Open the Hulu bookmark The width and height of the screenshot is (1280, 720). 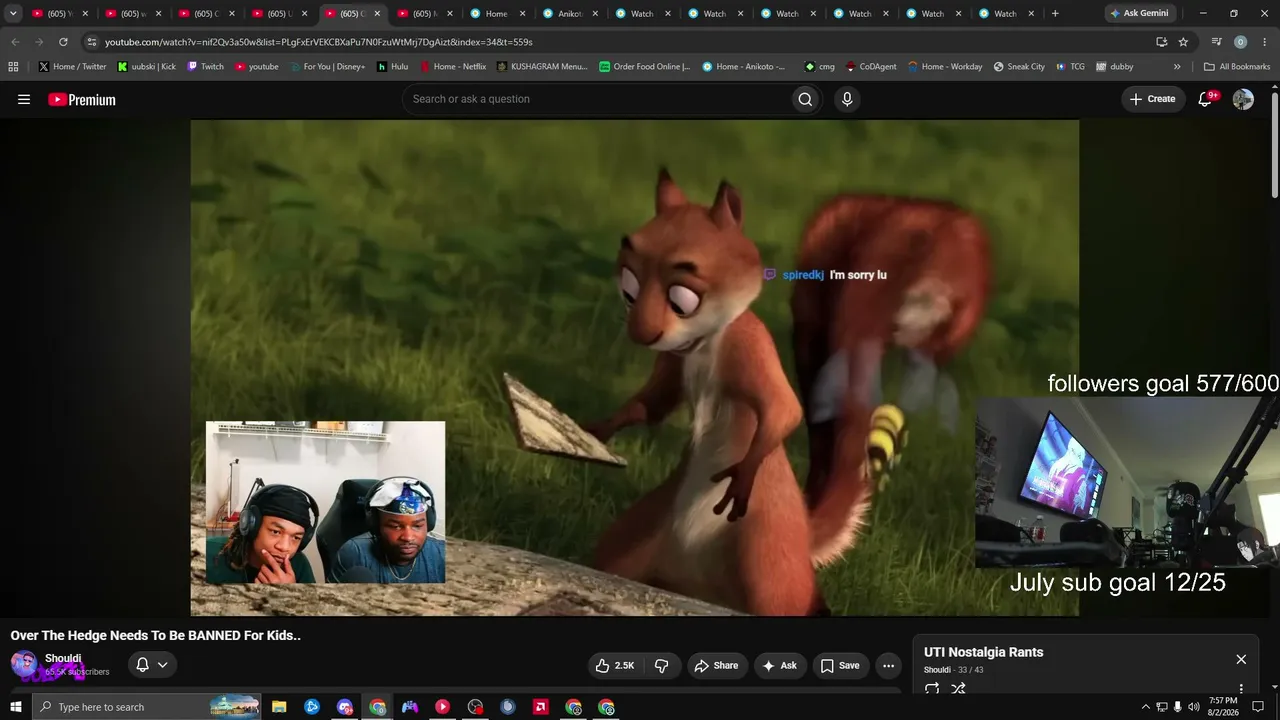click(x=392, y=67)
